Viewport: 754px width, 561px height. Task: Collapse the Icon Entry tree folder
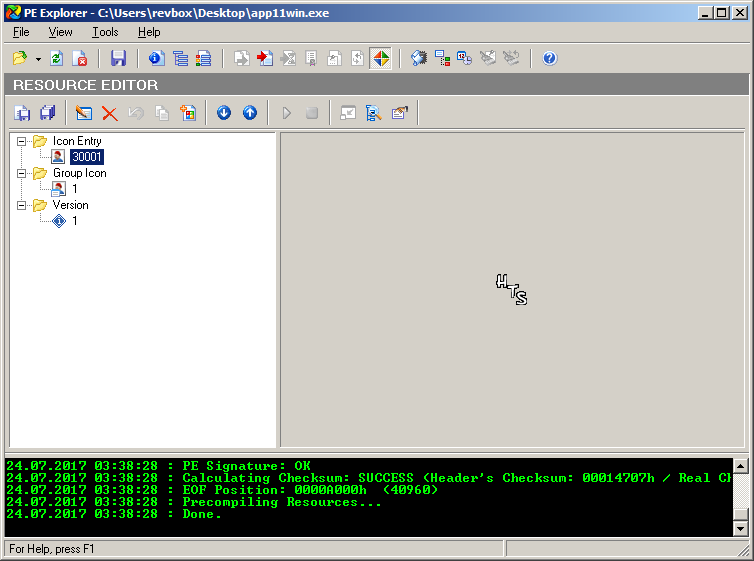click(x=22, y=141)
